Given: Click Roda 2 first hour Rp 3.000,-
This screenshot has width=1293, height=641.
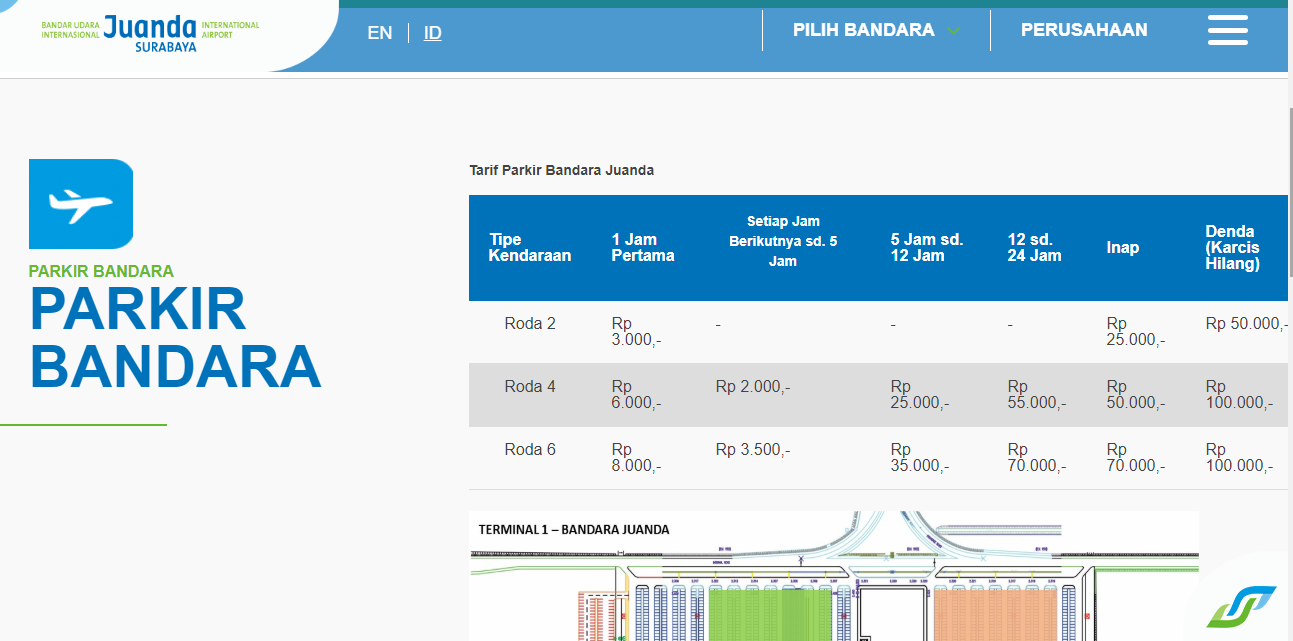Looking at the screenshot, I should 637,332.
